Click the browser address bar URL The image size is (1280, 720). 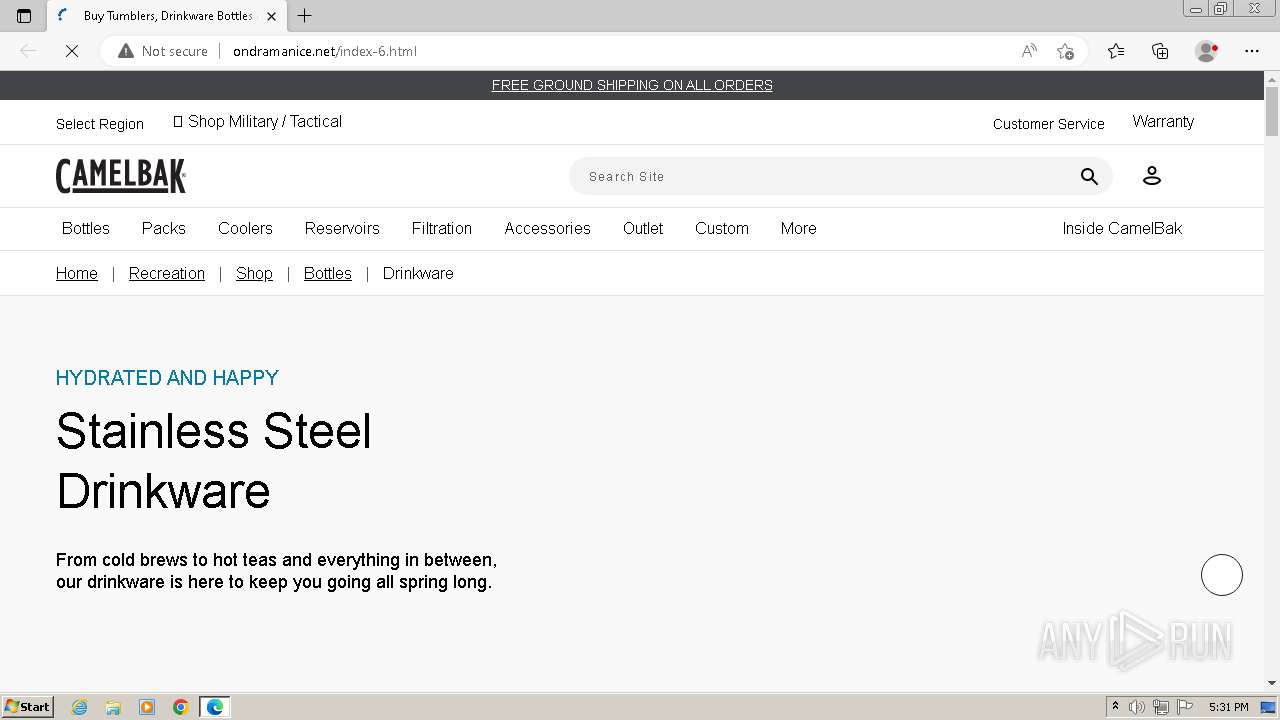pos(325,51)
